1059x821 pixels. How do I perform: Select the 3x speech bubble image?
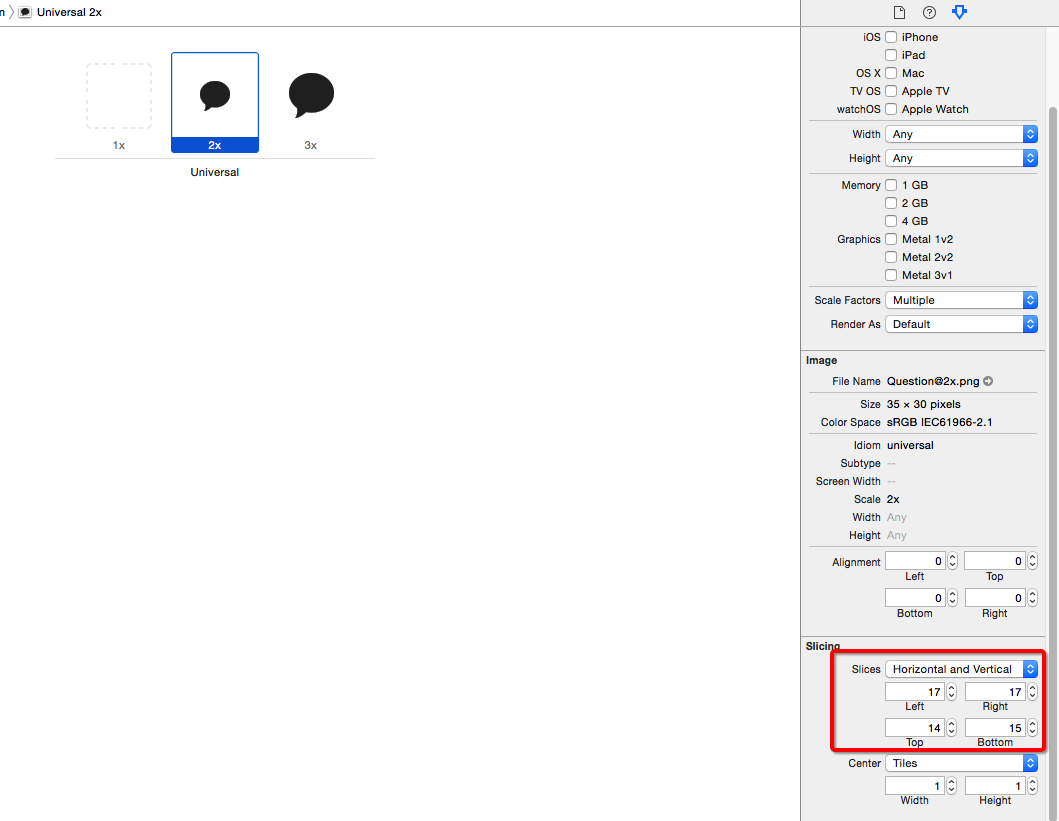(311, 95)
